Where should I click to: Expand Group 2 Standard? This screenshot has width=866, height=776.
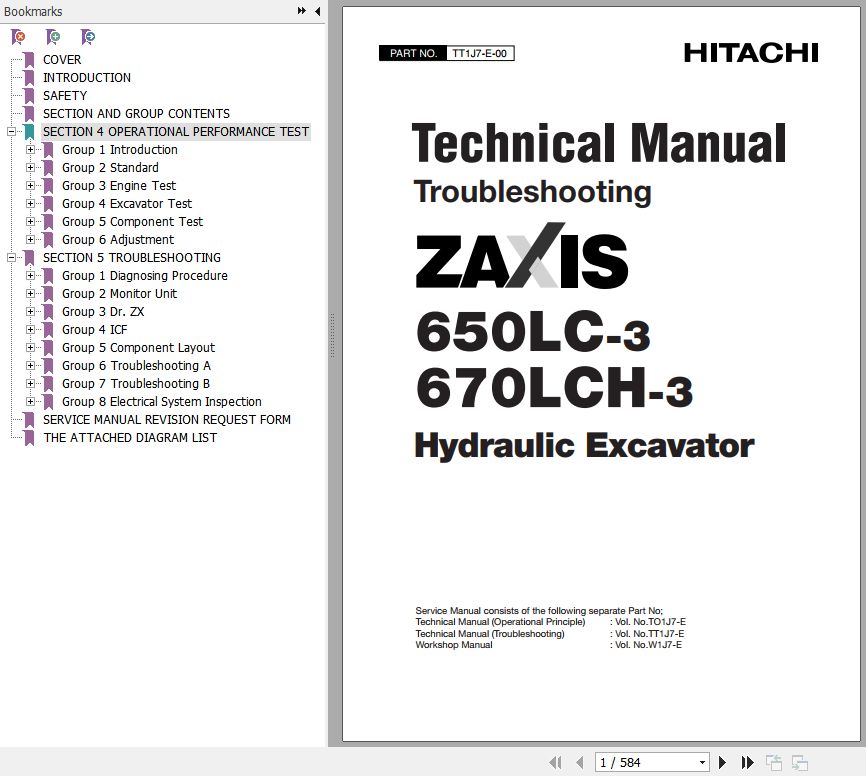[30, 167]
